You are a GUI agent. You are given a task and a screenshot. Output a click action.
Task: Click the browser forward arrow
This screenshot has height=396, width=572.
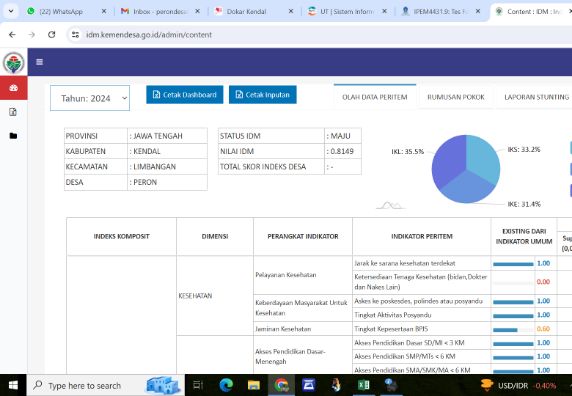click(32, 35)
